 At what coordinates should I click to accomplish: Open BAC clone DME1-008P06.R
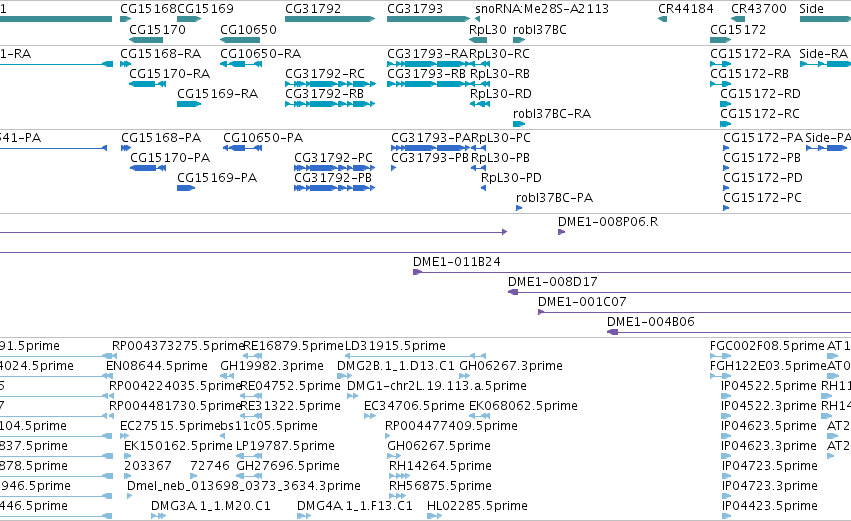coord(561,232)
